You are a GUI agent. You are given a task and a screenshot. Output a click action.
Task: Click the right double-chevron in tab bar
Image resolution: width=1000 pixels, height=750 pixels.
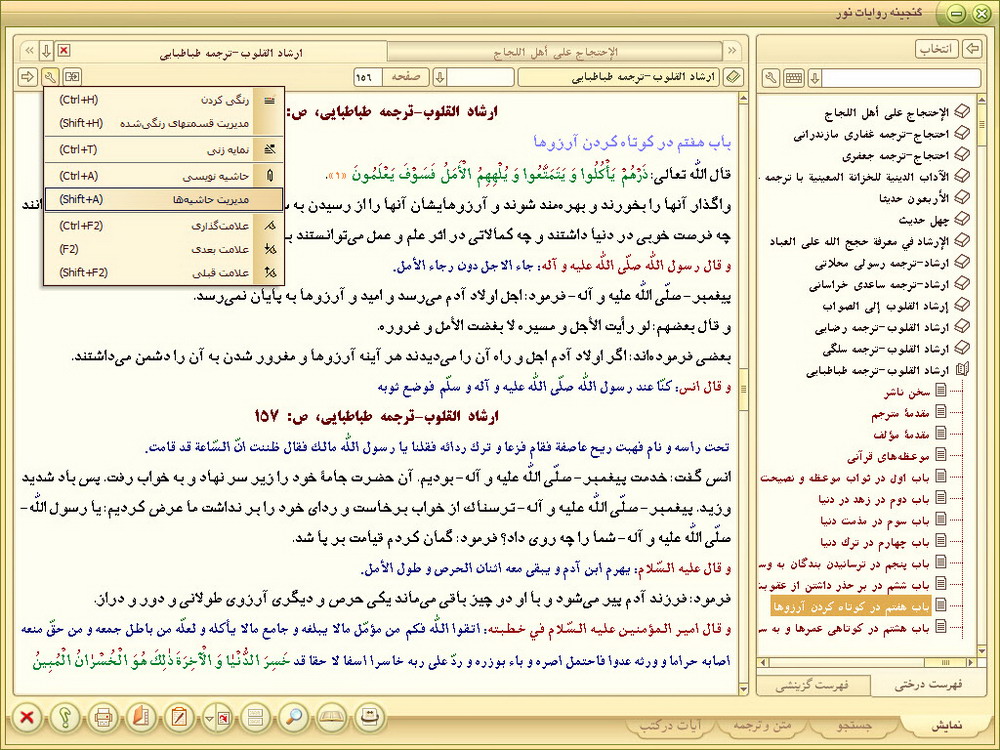coord(732,50)
